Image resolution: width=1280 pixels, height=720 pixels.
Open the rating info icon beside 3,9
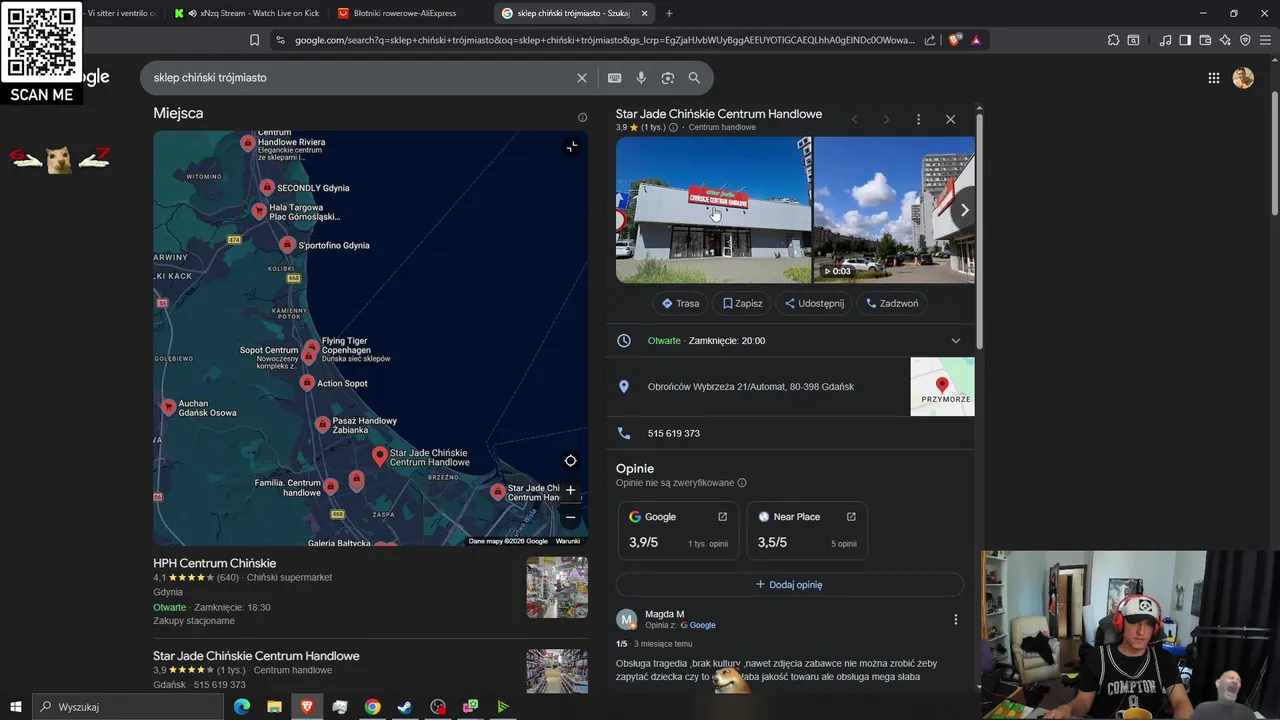(x=673, y=128)
